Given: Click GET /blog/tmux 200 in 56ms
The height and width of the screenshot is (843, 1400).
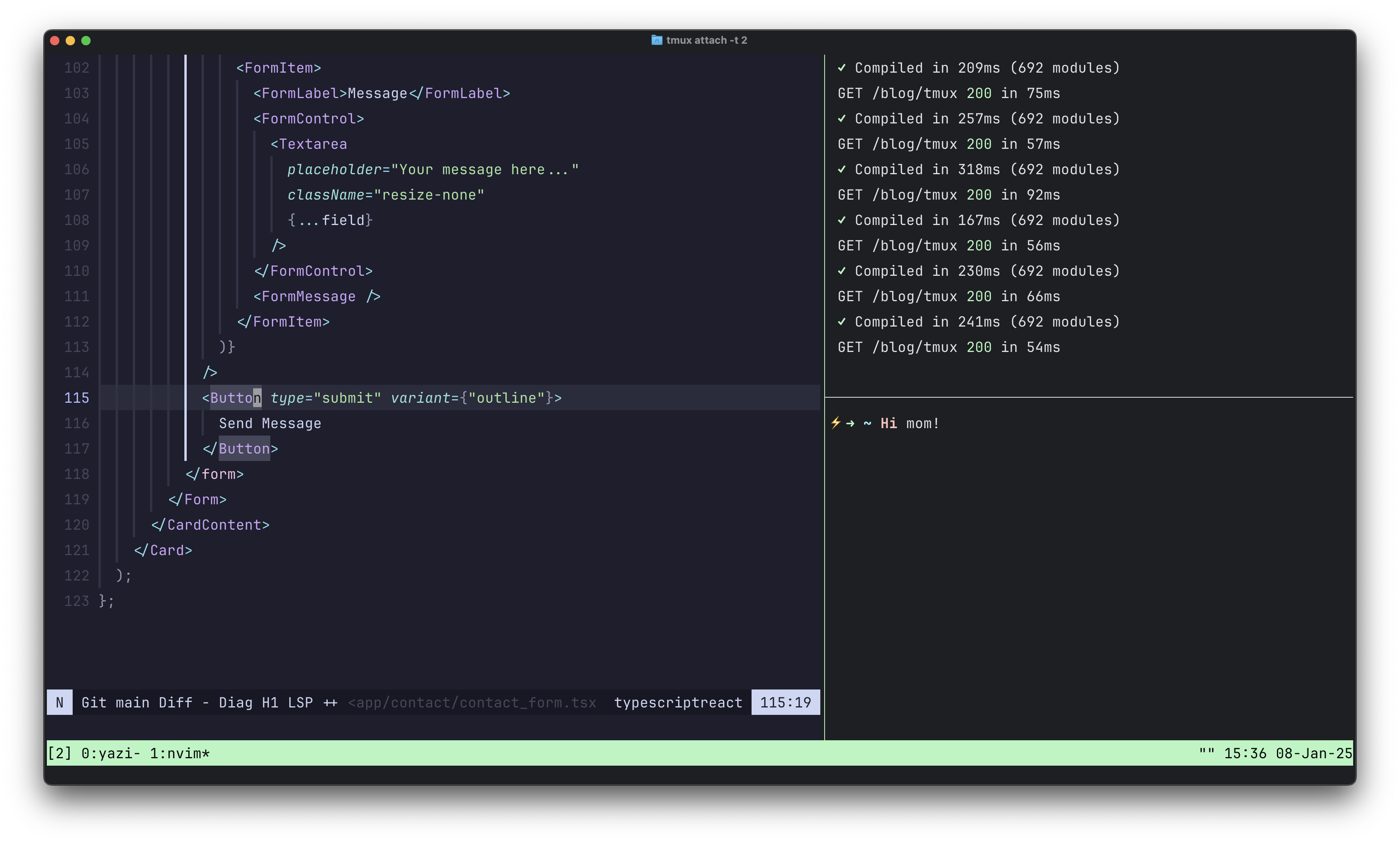Looking at the screenshot, I should 949,245.
